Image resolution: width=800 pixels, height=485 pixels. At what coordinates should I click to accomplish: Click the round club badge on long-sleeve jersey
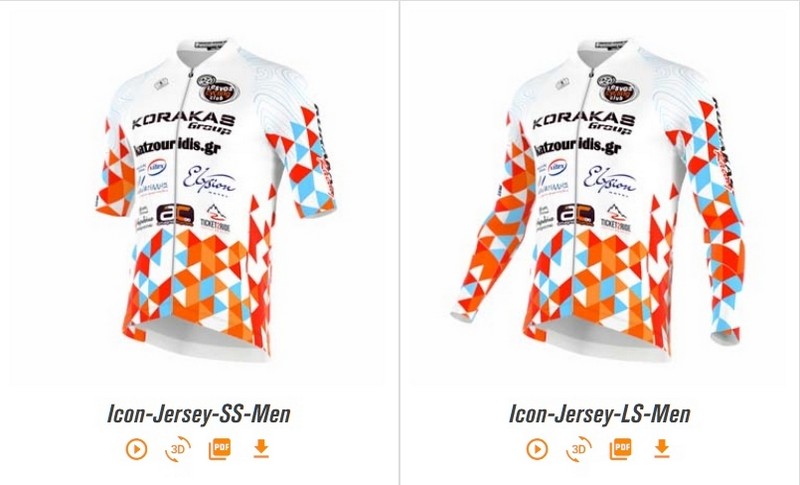pos(618,88)
